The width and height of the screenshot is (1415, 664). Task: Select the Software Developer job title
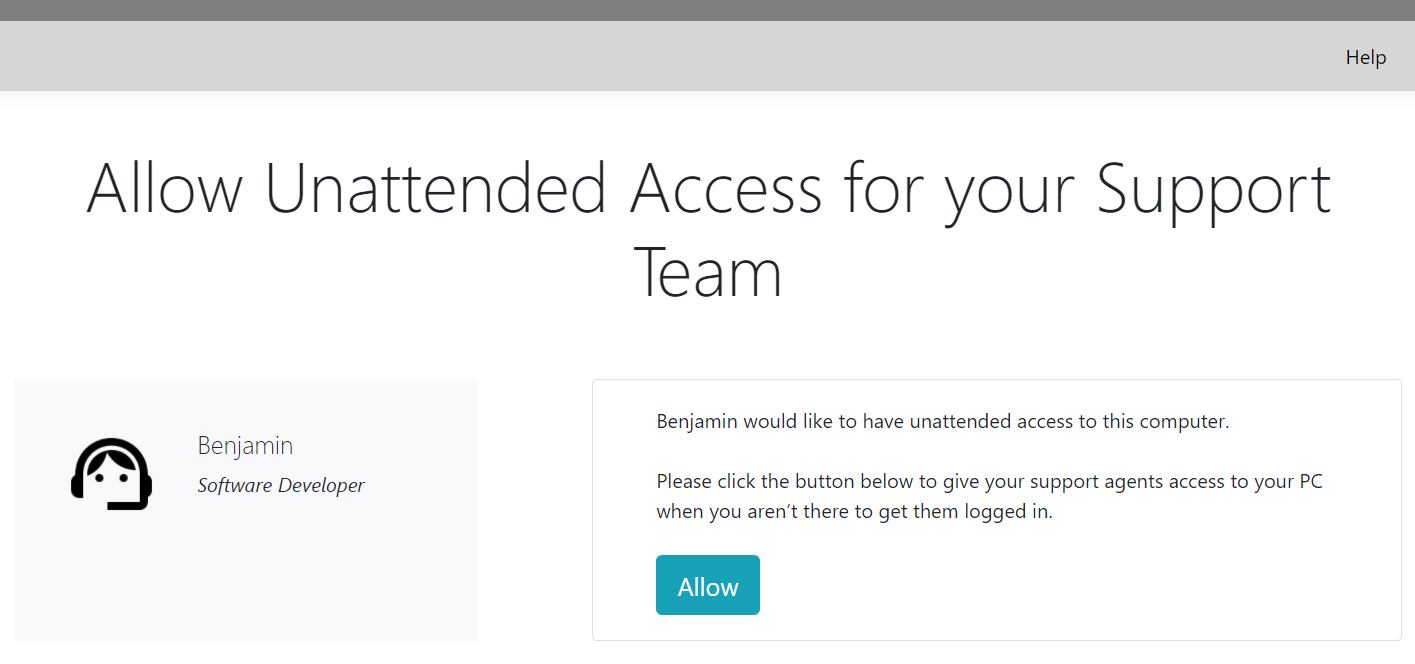tap(281, 486)
